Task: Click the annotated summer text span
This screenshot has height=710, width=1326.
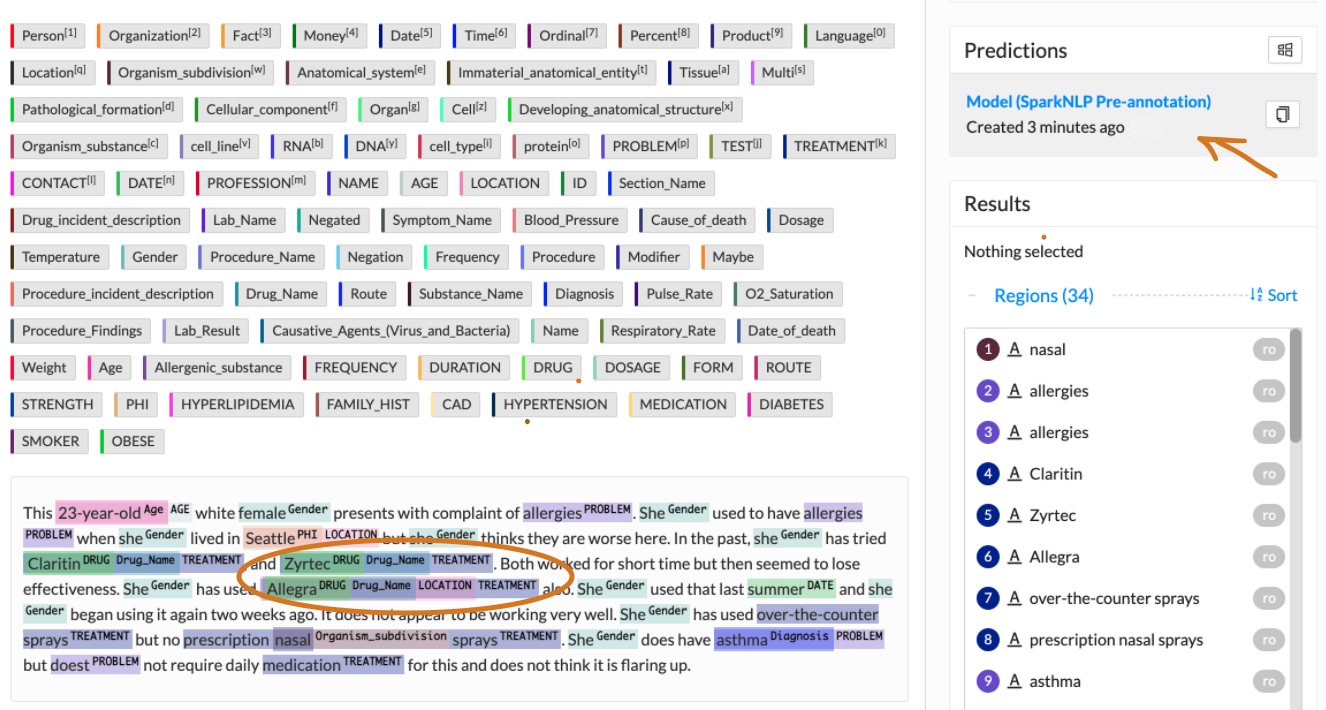Action: pyautogui.click(x=776, y=589)
